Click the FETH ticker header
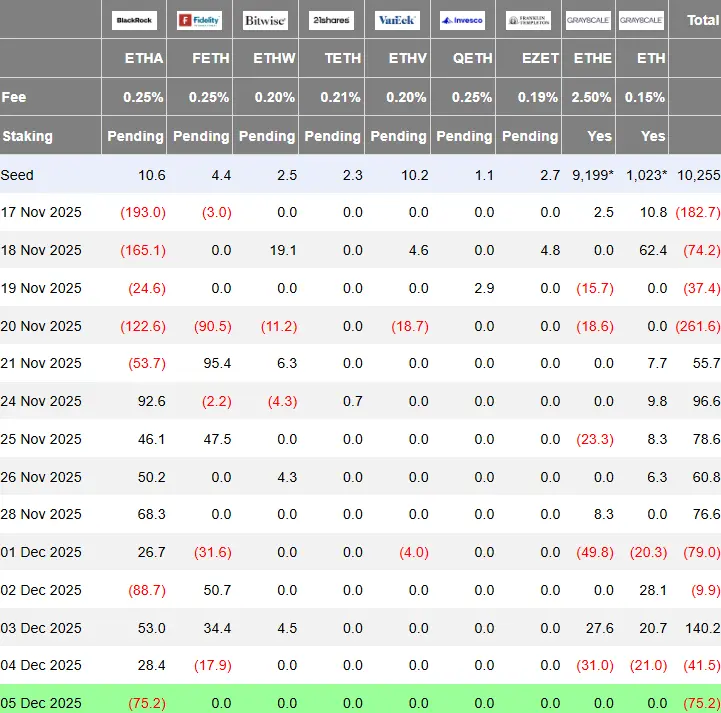 coord(210,58)
